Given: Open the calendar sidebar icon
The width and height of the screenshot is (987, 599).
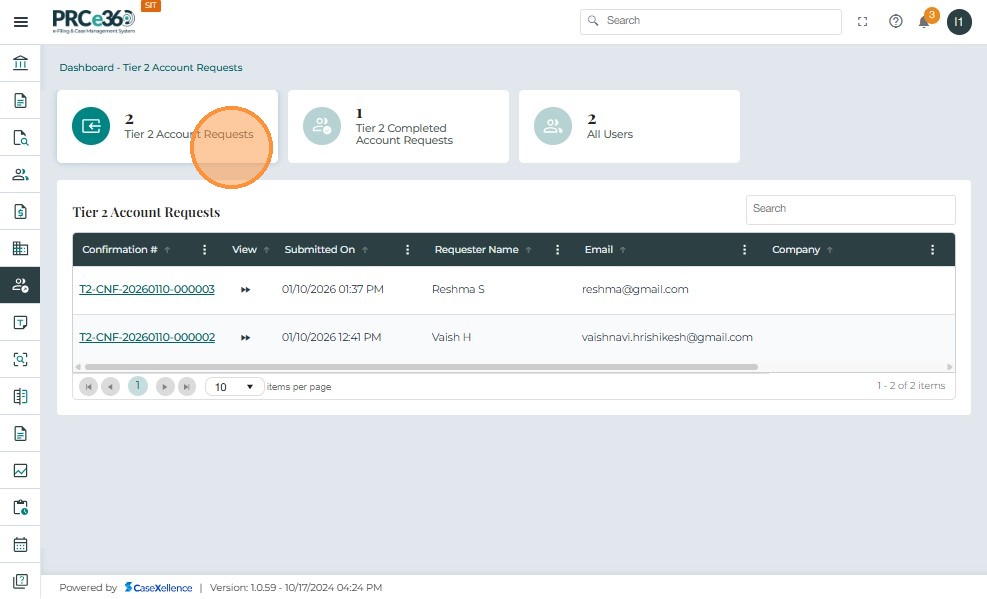Looking at the screenshot, I should coord(20,544).
